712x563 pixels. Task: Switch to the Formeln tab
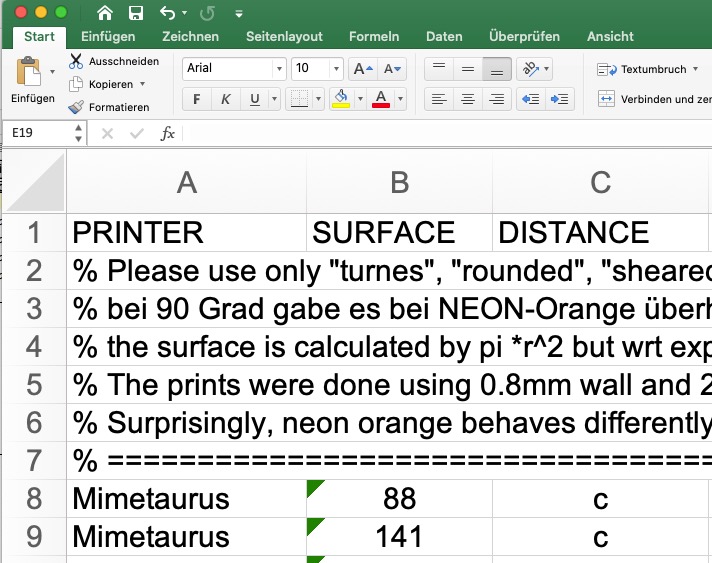click(374, 36)
